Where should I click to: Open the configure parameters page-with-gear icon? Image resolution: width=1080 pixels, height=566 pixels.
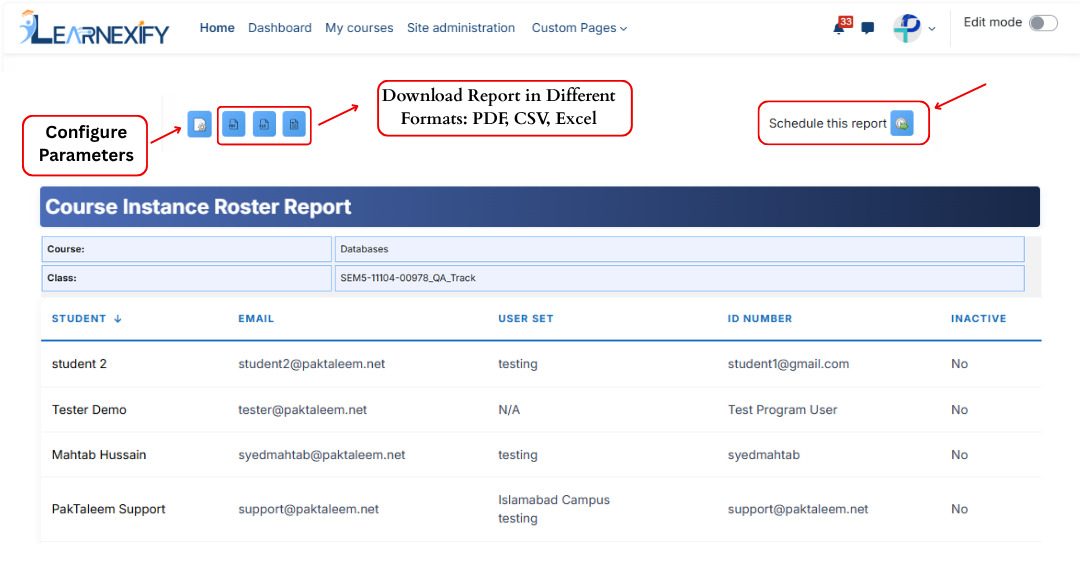pyautogui.click(x=200, y=125)
